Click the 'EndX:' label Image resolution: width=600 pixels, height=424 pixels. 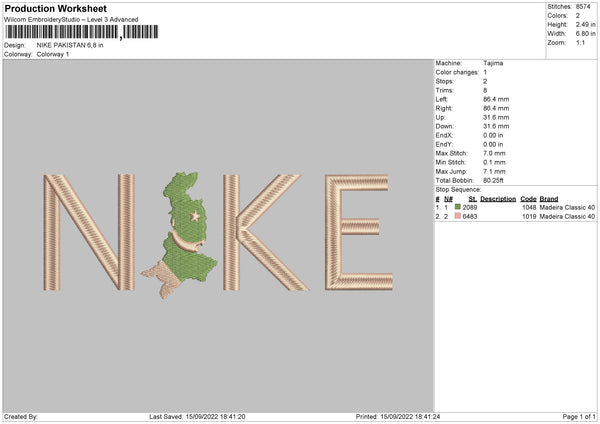tap(444, 135)
